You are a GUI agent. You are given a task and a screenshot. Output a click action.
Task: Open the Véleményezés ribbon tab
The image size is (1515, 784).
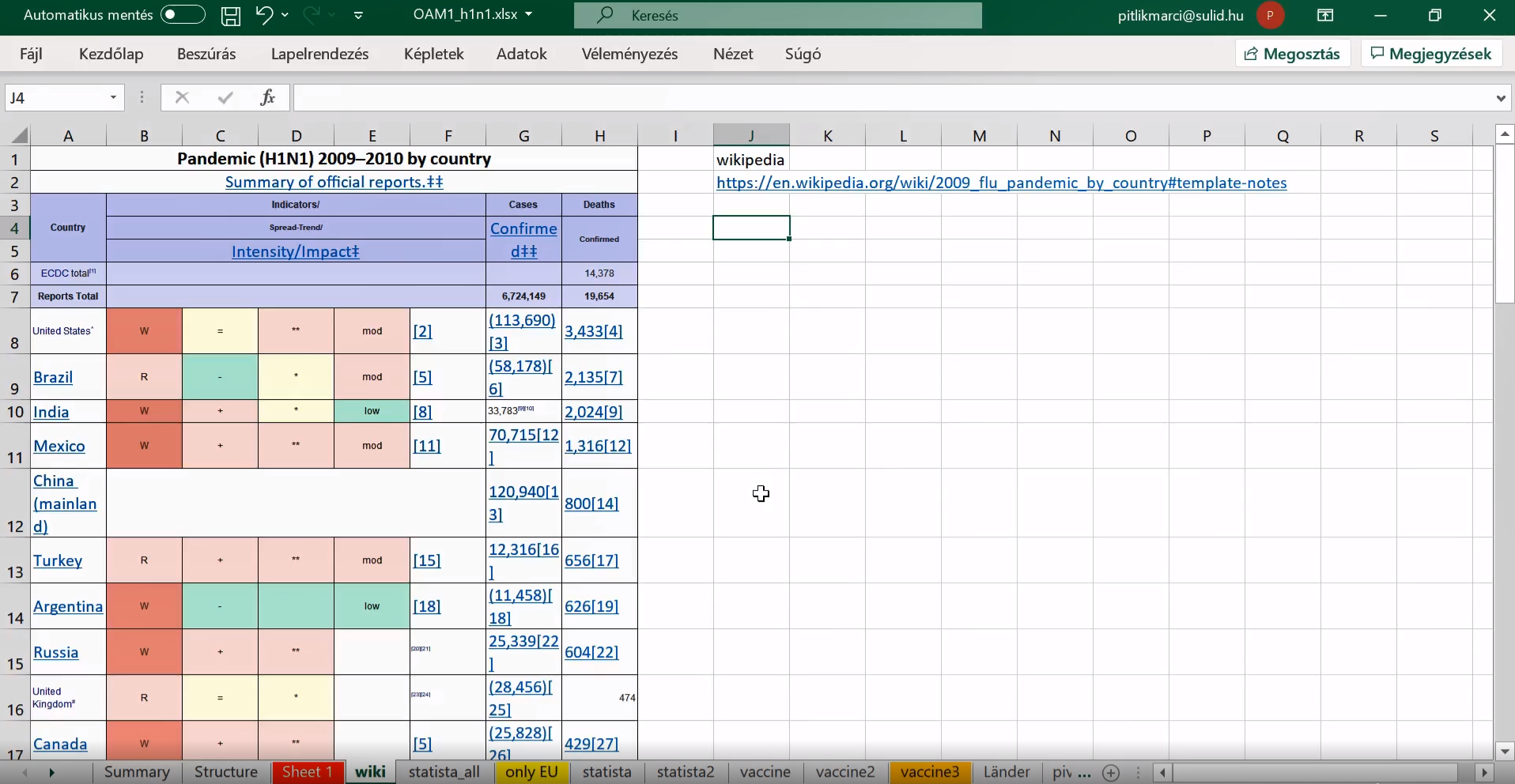point(630,54)
